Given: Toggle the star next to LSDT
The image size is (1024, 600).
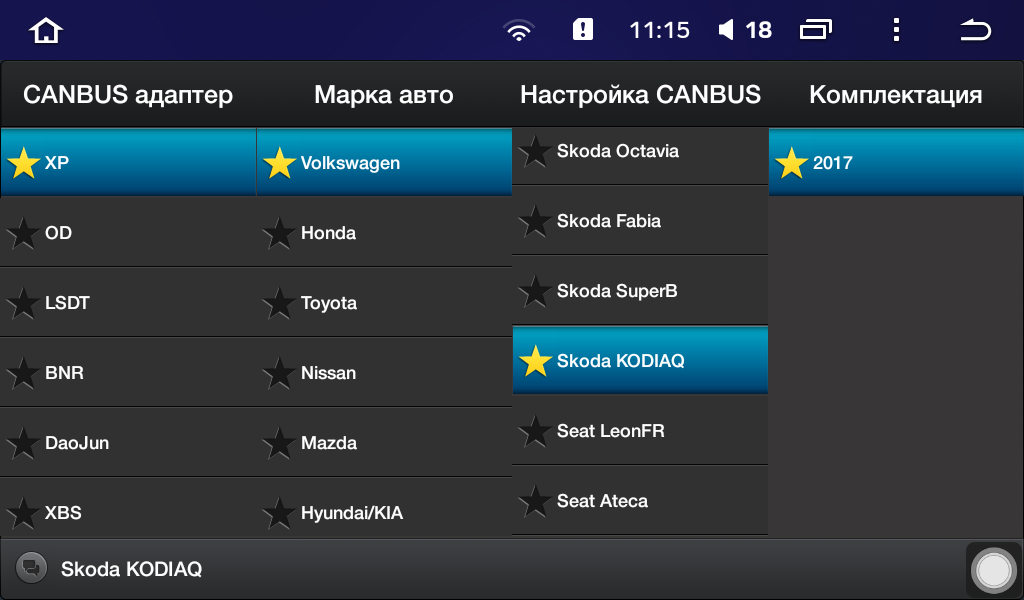Looking at the screenshot, I should [x=23, y=303].
